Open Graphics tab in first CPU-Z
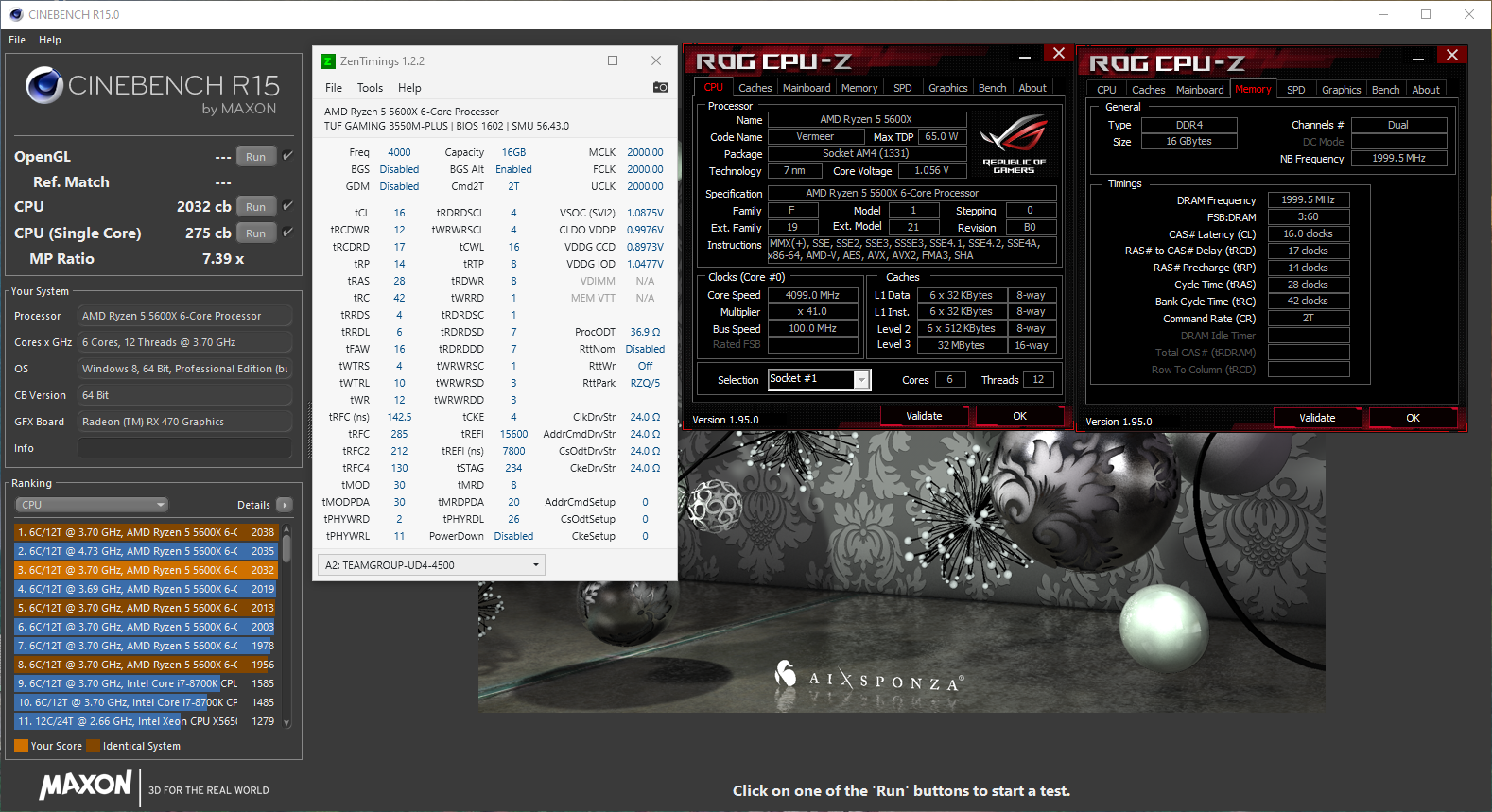Screen dimensions: 1492x812 click(x=948, y=88)
